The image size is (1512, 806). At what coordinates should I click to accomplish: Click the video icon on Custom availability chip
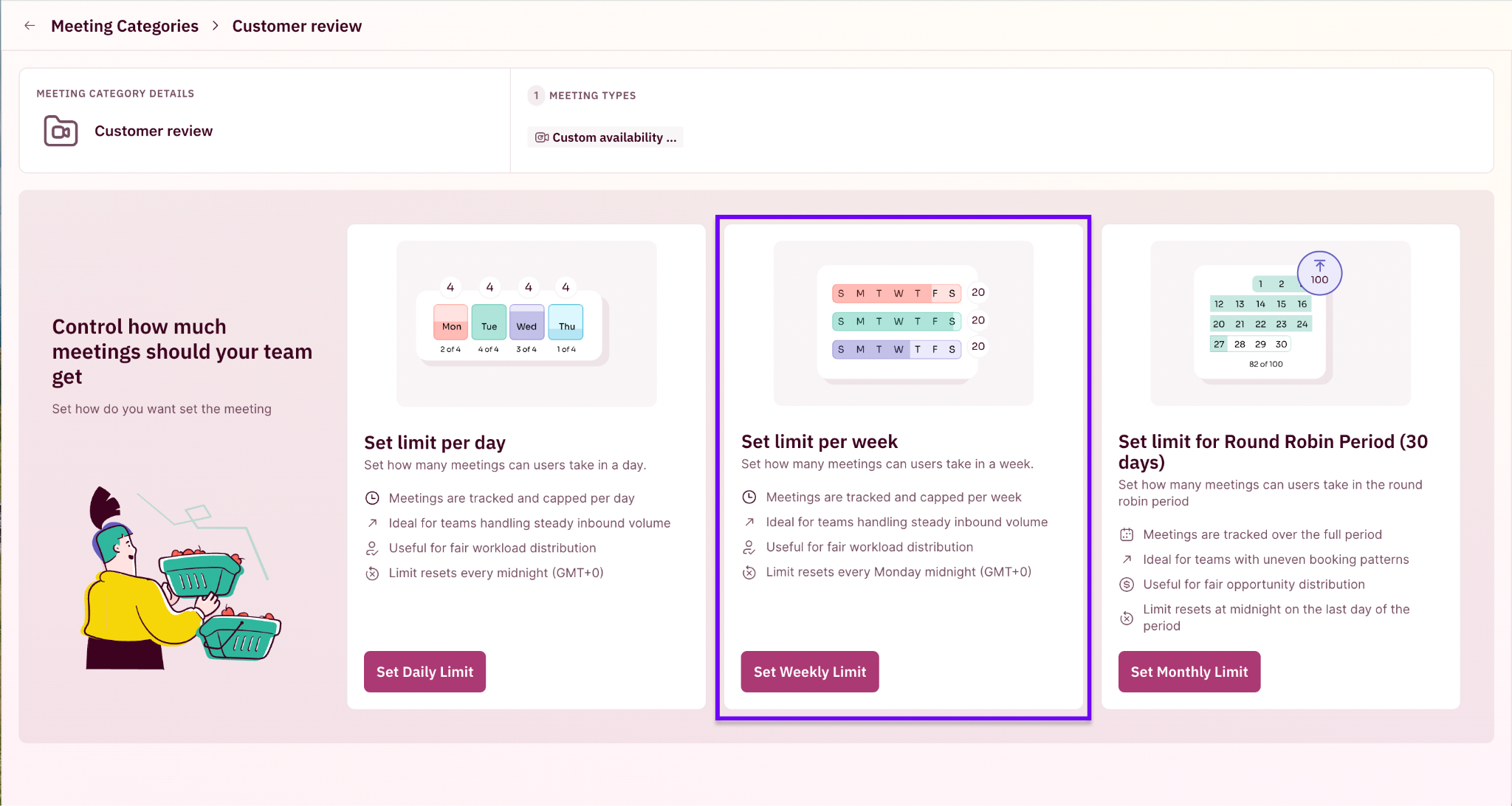click(x=542, y=137)
